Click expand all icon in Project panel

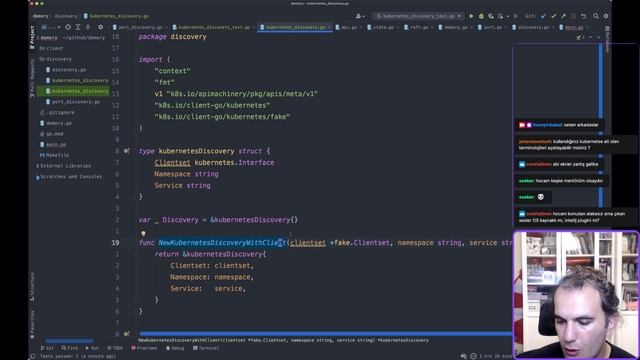pyautogui.click(x=78, y=27)
